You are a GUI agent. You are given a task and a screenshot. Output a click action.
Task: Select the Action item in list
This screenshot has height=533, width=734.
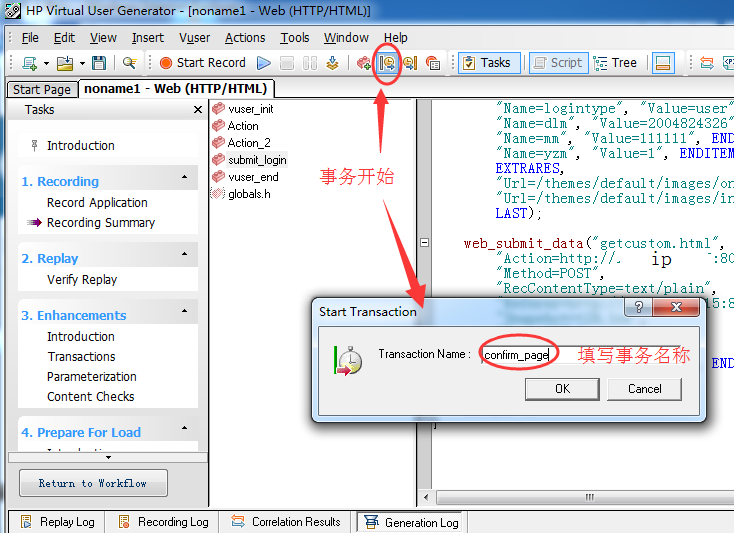[235, 126]
